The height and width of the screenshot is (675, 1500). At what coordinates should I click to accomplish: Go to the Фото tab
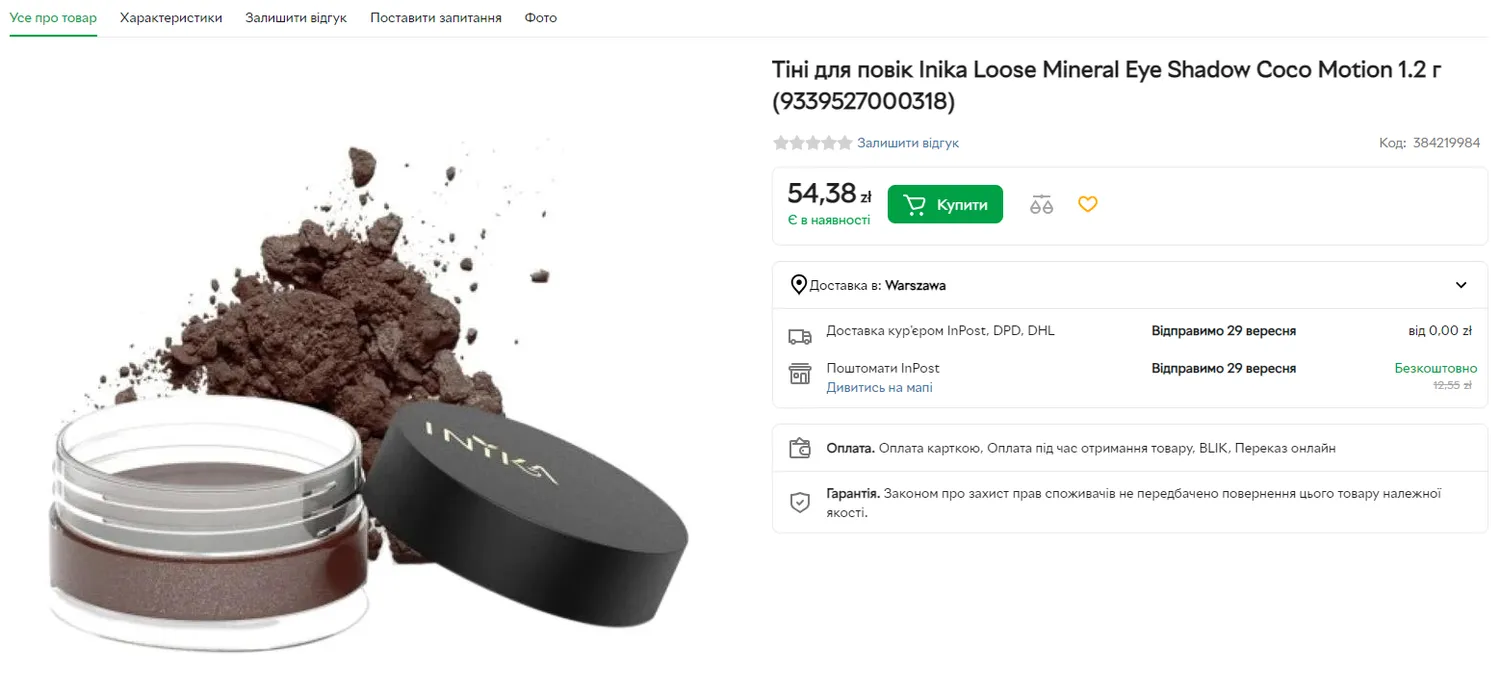tap(541, 18)
